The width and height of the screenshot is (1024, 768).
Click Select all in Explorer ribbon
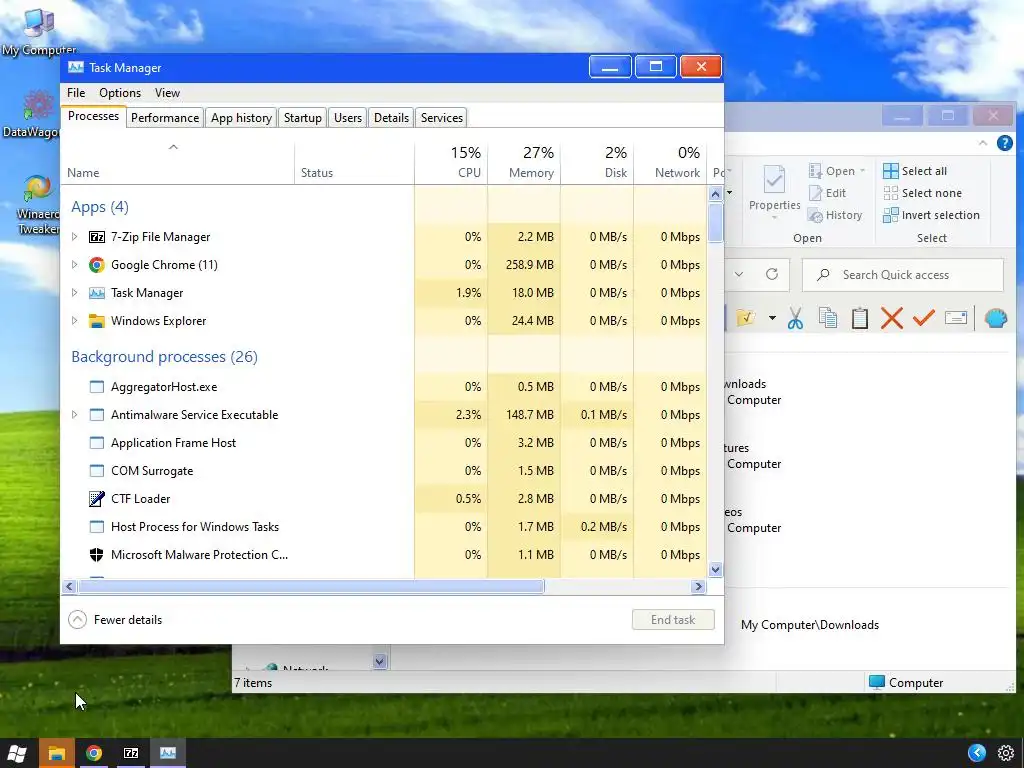pos(915,171)
